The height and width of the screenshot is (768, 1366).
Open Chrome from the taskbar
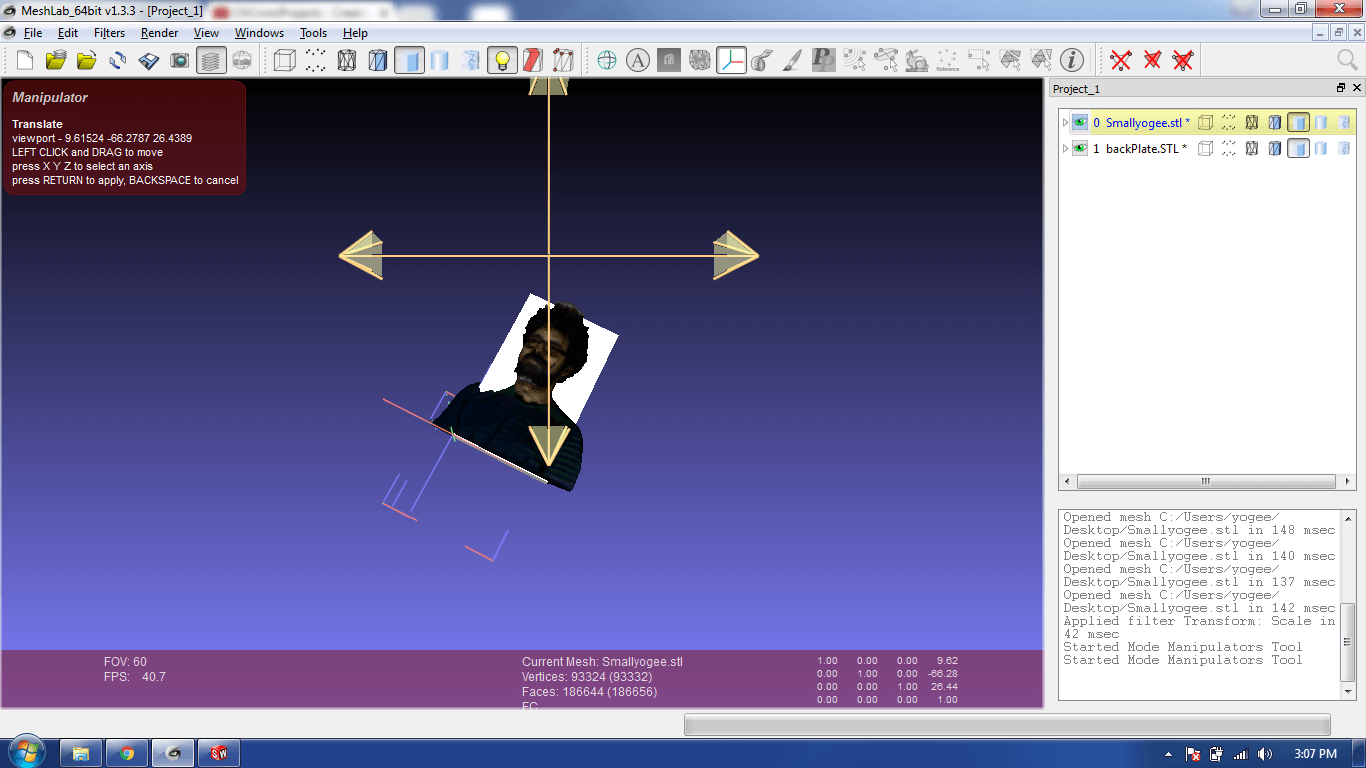click(x=127, y=753)
